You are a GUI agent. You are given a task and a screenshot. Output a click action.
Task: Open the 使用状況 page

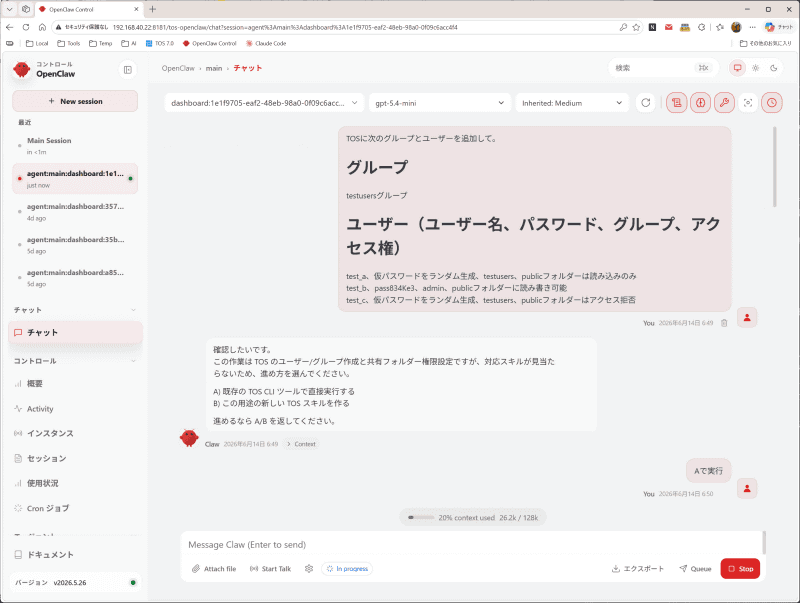[x=75, y=483]
